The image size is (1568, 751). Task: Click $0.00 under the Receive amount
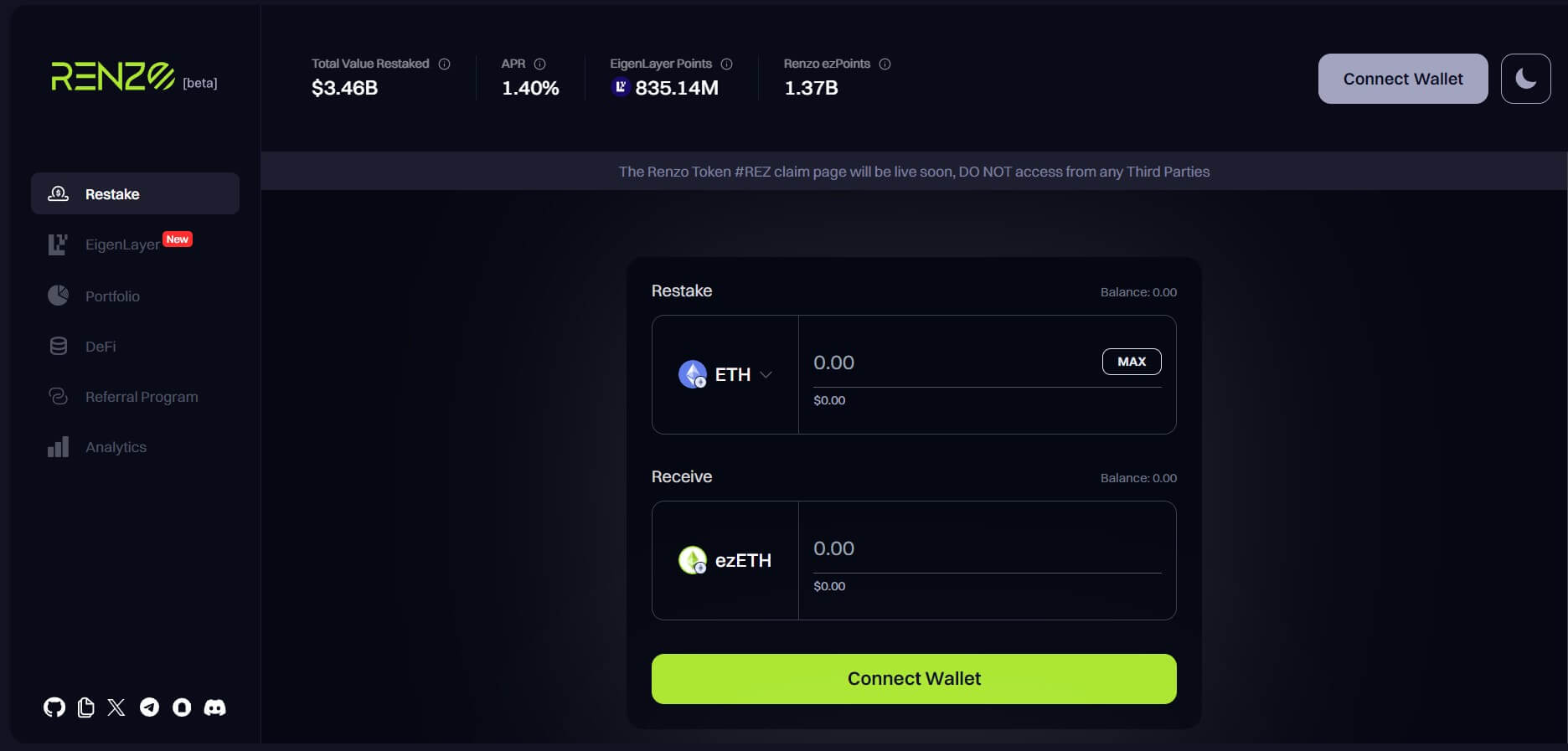[829, 586]
